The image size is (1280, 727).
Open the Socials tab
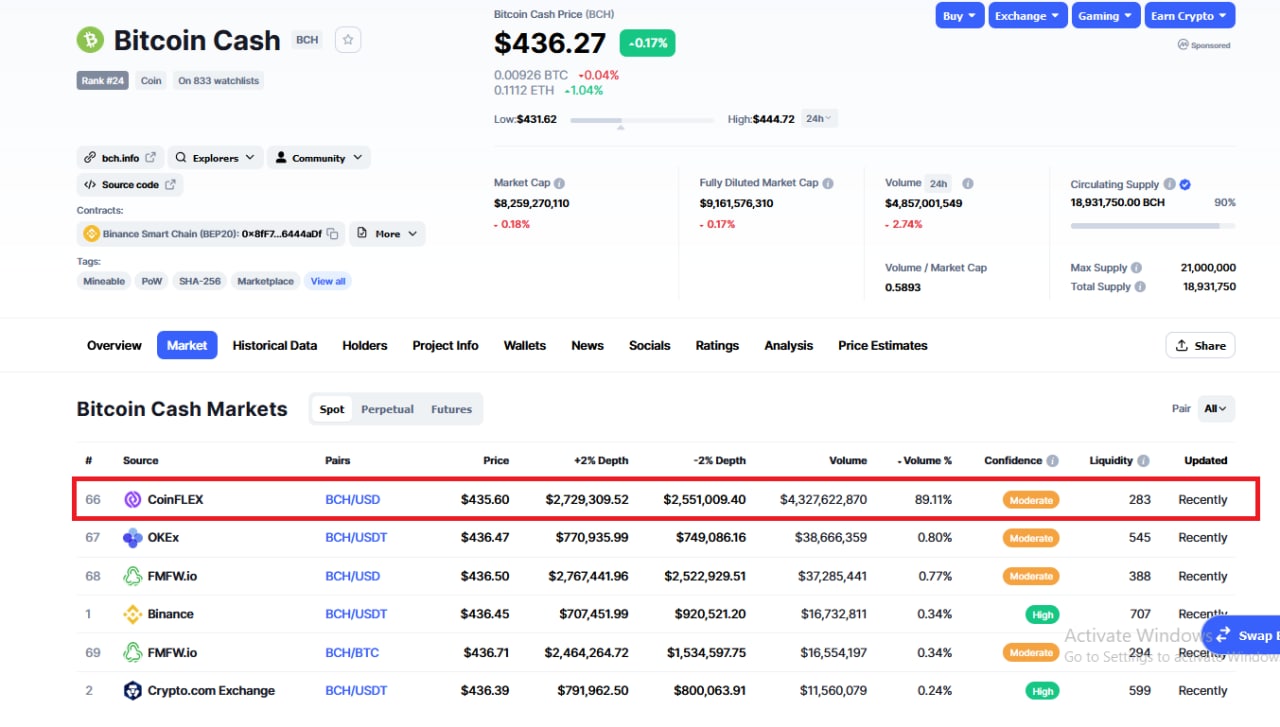pyautogui.click(x=649, y=345)
